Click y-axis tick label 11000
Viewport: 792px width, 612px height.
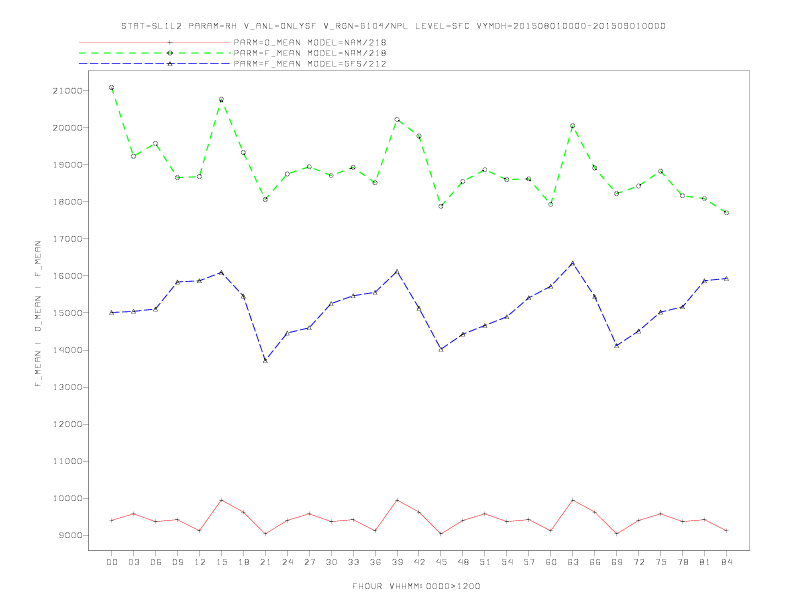[68, 462]
